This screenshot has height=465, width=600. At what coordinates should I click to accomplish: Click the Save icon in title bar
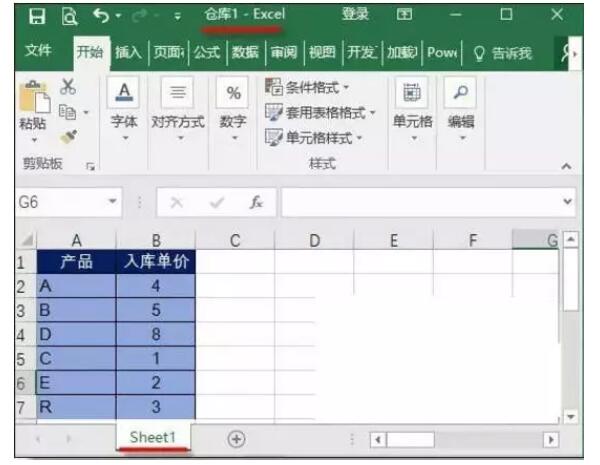click(37, 16)
